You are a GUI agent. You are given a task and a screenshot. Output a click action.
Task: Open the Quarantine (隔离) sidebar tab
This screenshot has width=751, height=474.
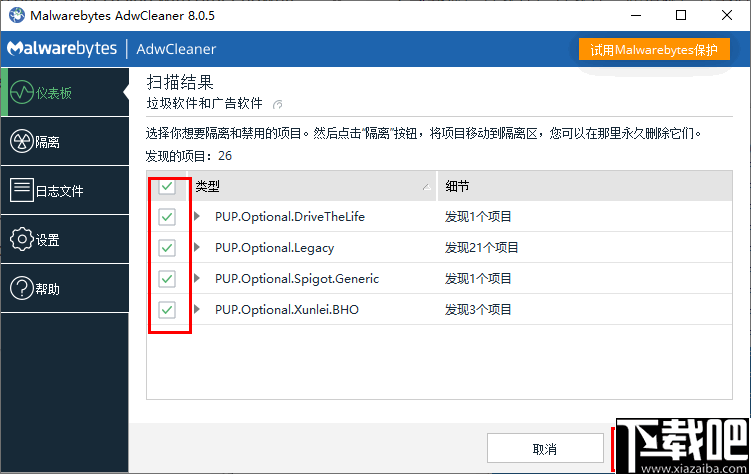click(65, 141)
